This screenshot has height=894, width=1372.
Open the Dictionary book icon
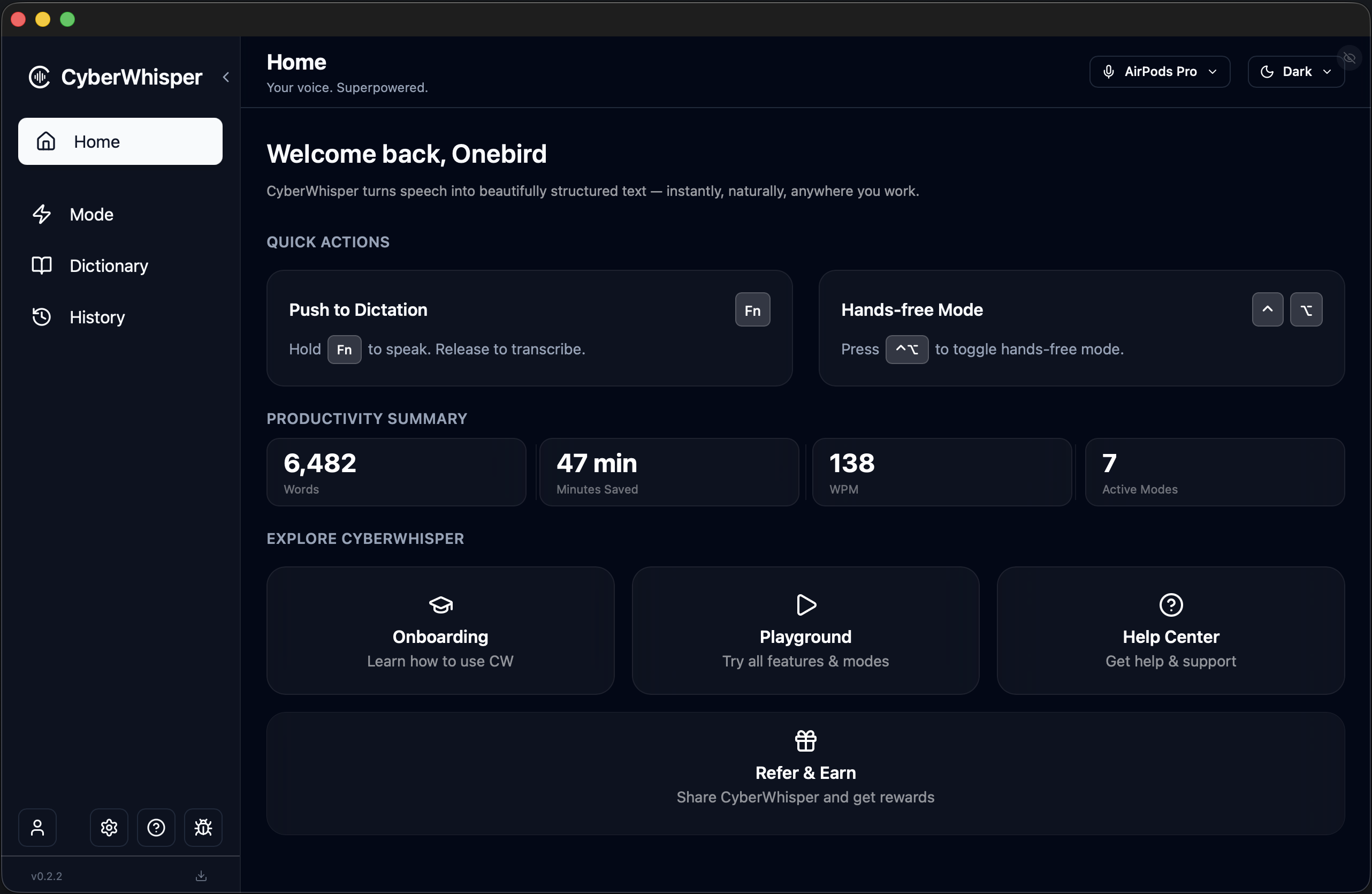click(x=41, y=266)
